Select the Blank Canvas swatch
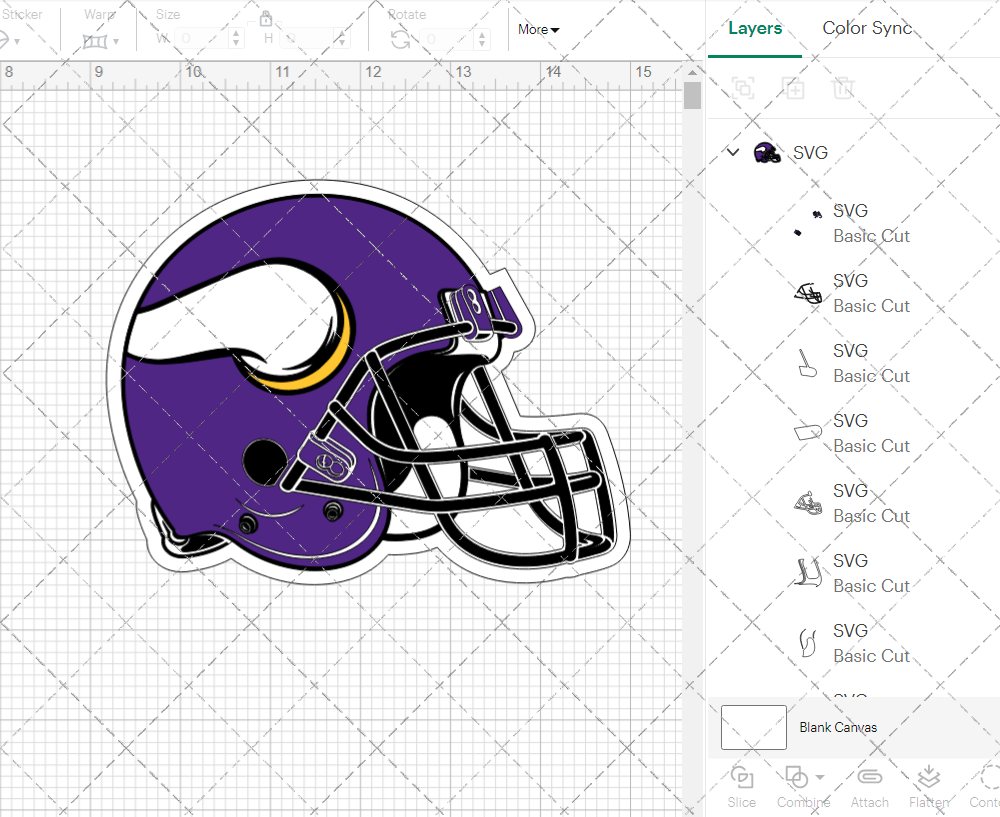 click(x=753, y=727)
